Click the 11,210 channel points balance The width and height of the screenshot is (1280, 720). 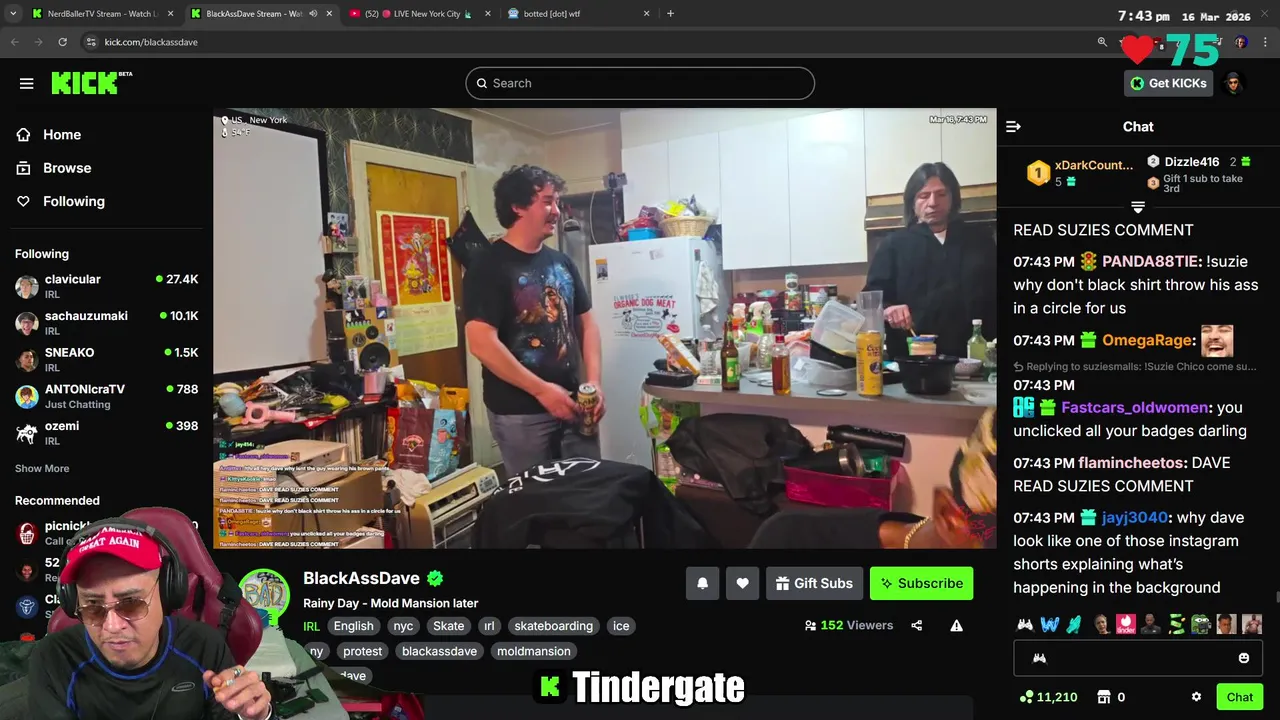tap(1048, 697)
